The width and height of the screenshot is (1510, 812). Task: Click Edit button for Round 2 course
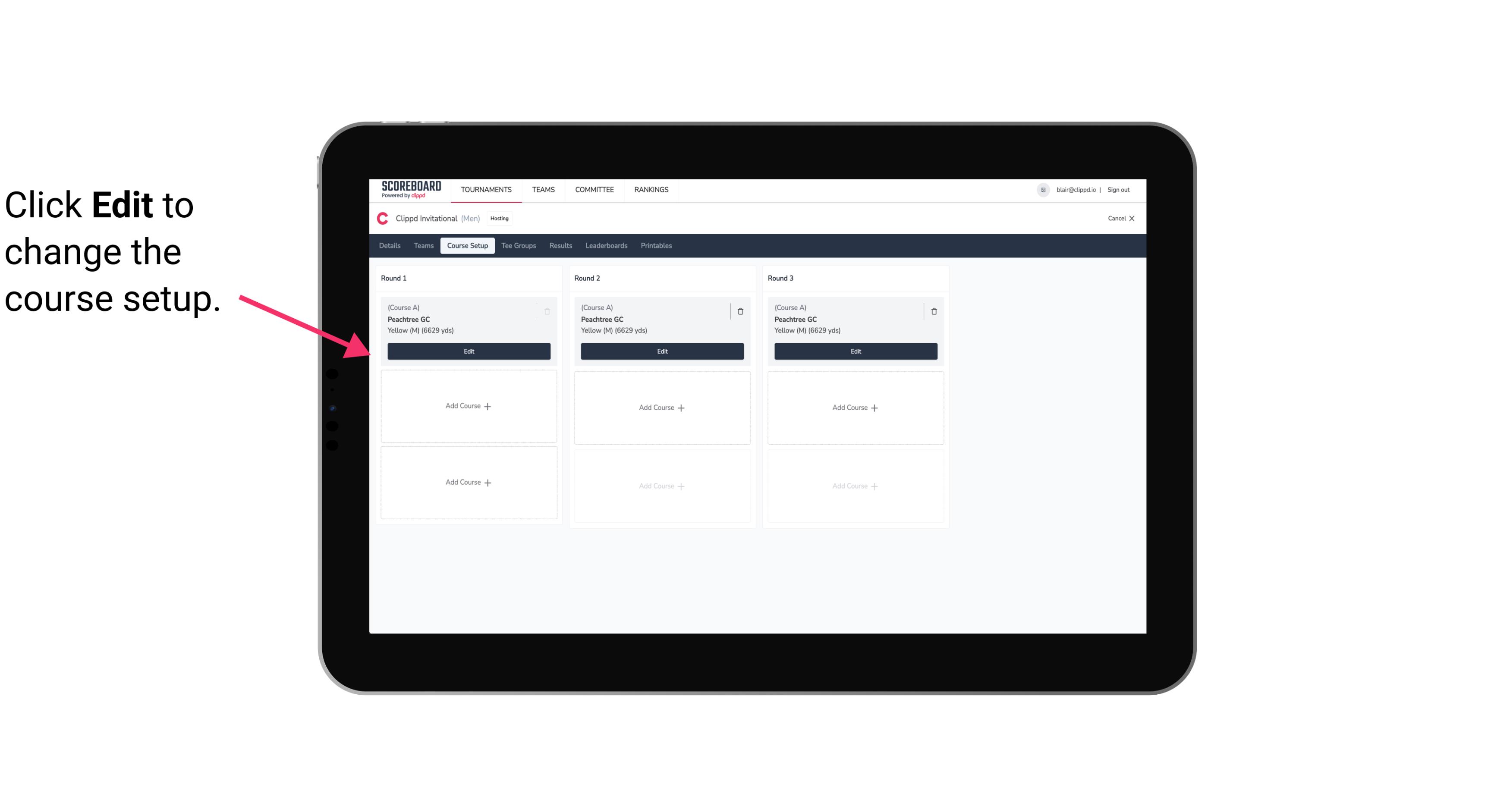coord(661,350)
